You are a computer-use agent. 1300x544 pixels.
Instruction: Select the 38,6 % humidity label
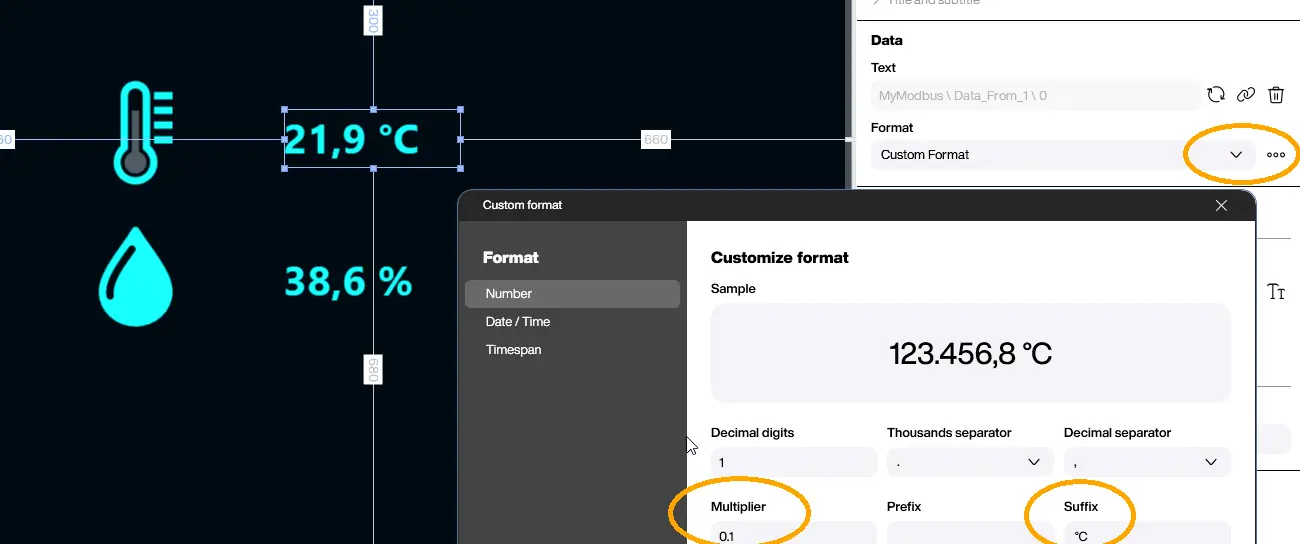[x=347, y=282]
